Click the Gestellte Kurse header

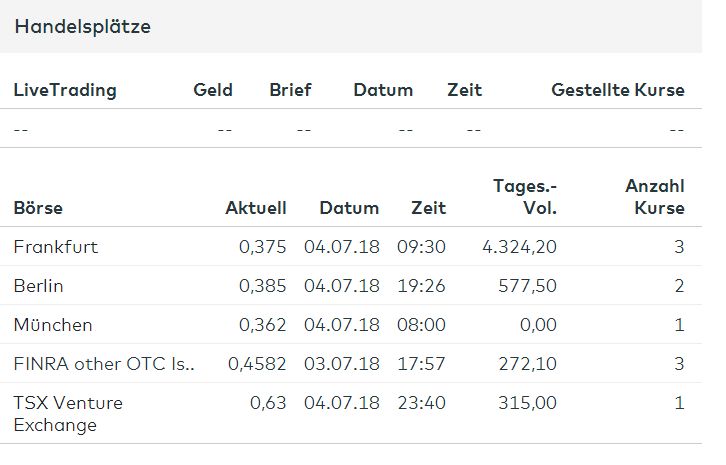click(x=618, y=90)
